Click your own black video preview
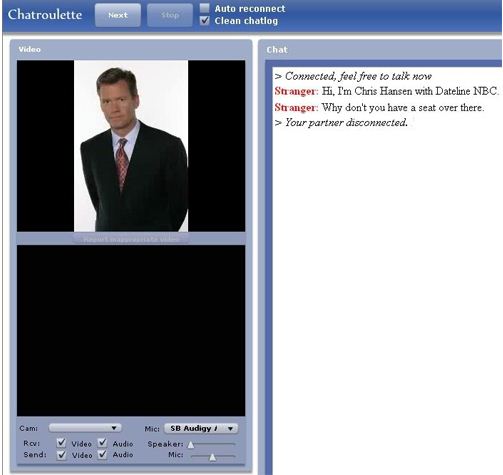This screenshot has width=503, height=475. coord(131,330)
